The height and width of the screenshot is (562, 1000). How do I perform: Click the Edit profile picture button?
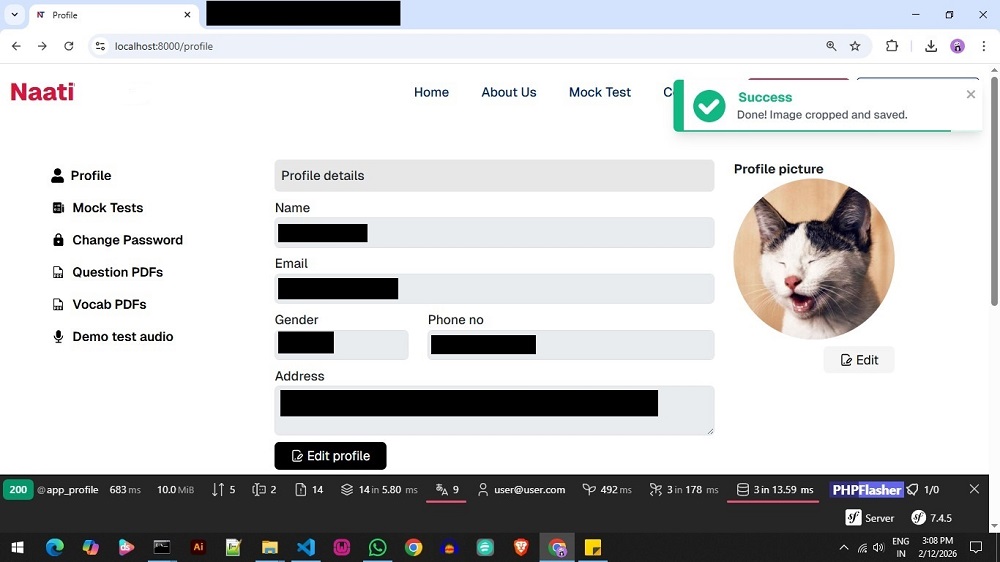coord(859,360)
